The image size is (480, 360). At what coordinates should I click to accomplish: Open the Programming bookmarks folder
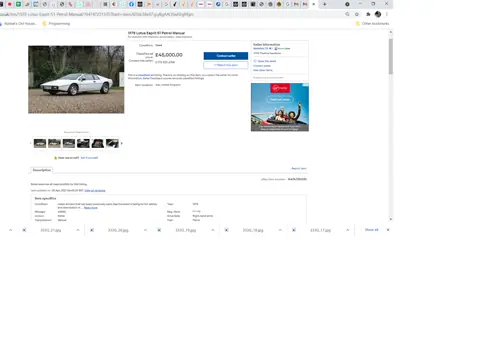tap(56, 24)
